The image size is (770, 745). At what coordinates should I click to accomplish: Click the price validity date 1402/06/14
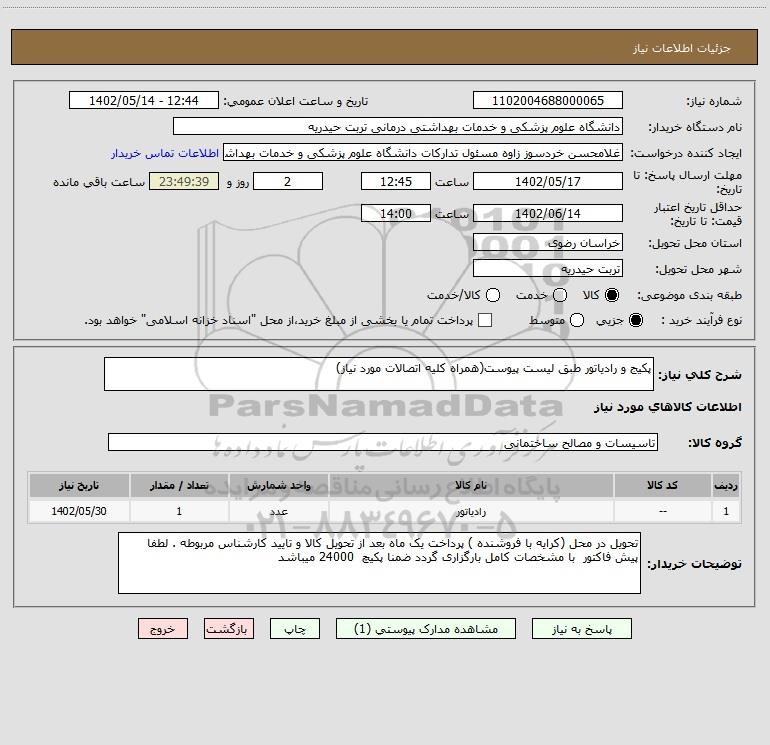point(548,213)
